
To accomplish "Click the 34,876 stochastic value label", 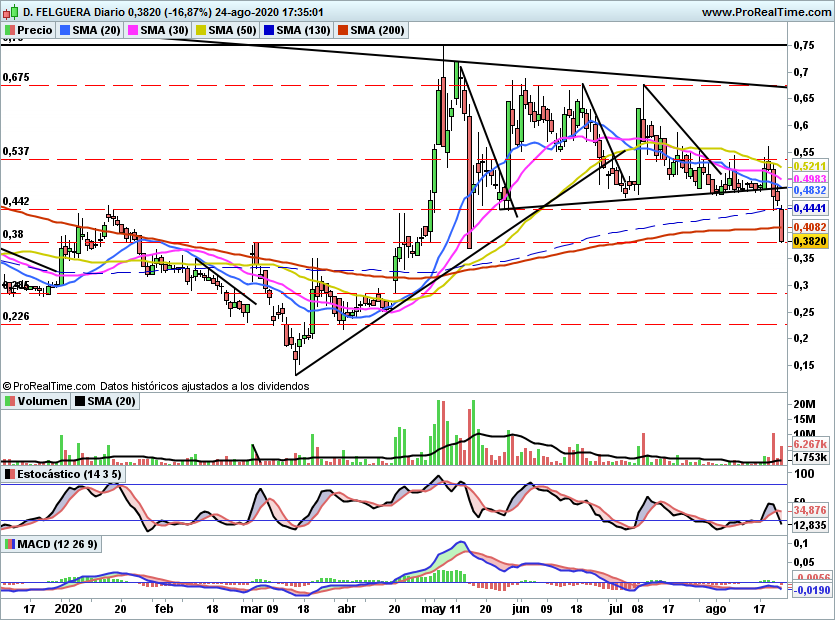I will [810, 510].
